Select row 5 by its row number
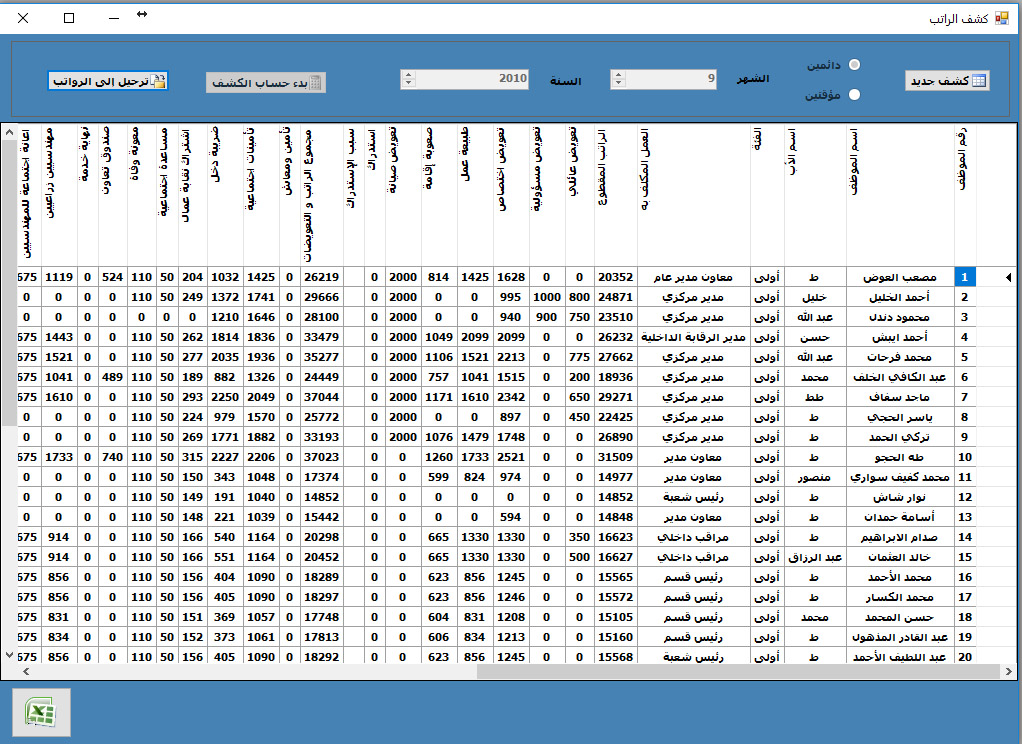Viewport: 1022px width, 744px height. 964,355
